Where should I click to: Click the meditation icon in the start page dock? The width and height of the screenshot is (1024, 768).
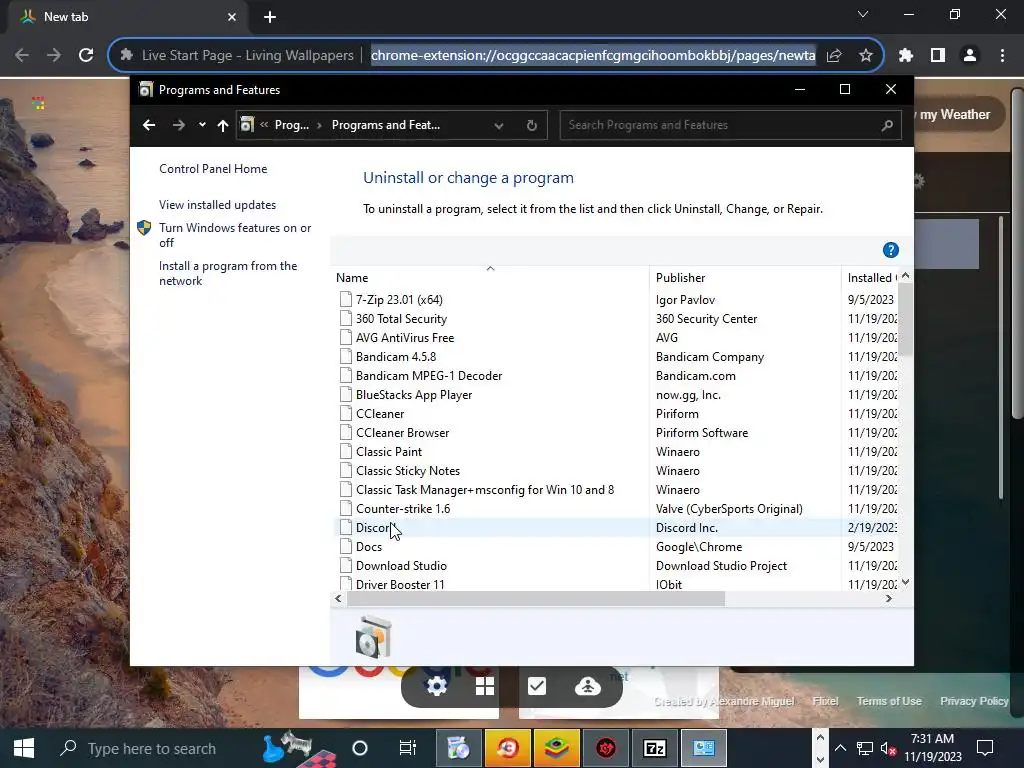pos(588,686)
